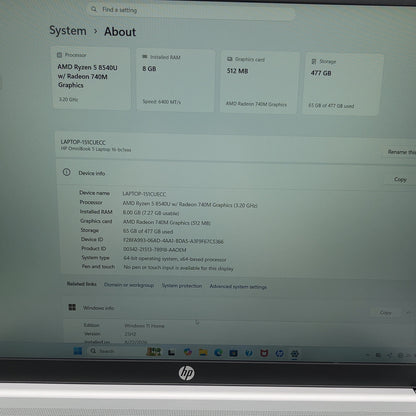The width and height of the screenshot is (416, 416).
Task: Click the 65 GB of 477 GB used row value
Action: pyautogui.click(x=148, y=231)
